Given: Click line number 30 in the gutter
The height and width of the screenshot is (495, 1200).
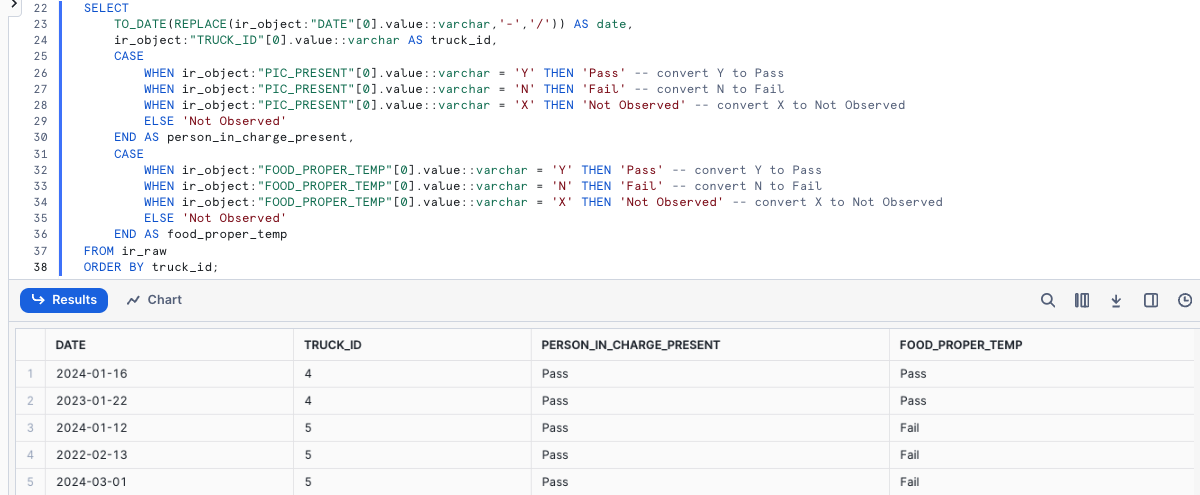Looking at the screenshot, I should point(41,137).
